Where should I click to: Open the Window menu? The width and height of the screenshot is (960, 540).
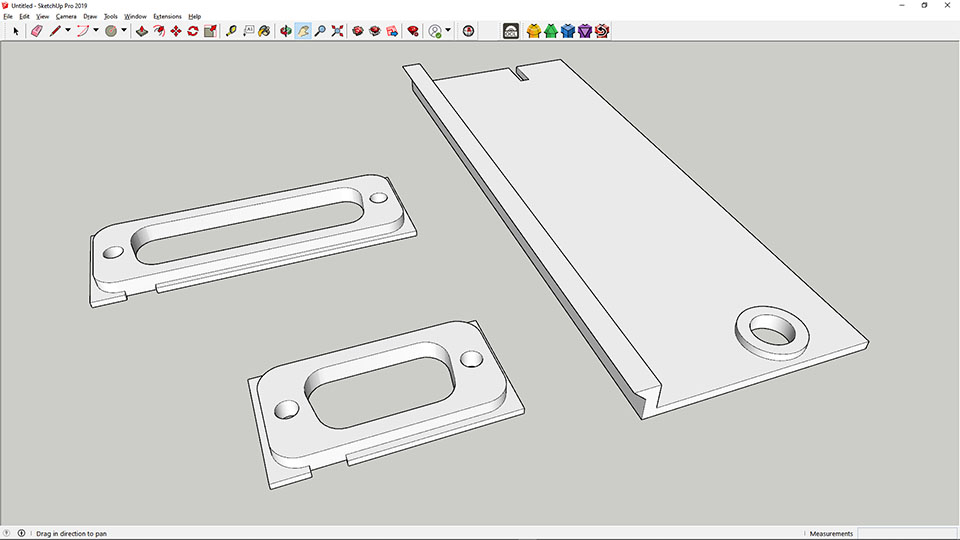135,17
